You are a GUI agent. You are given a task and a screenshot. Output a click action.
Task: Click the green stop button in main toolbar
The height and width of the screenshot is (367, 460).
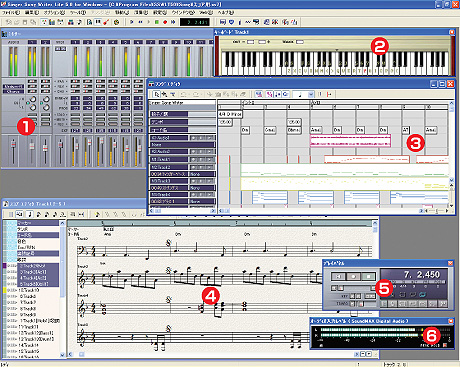click(157, 22)
